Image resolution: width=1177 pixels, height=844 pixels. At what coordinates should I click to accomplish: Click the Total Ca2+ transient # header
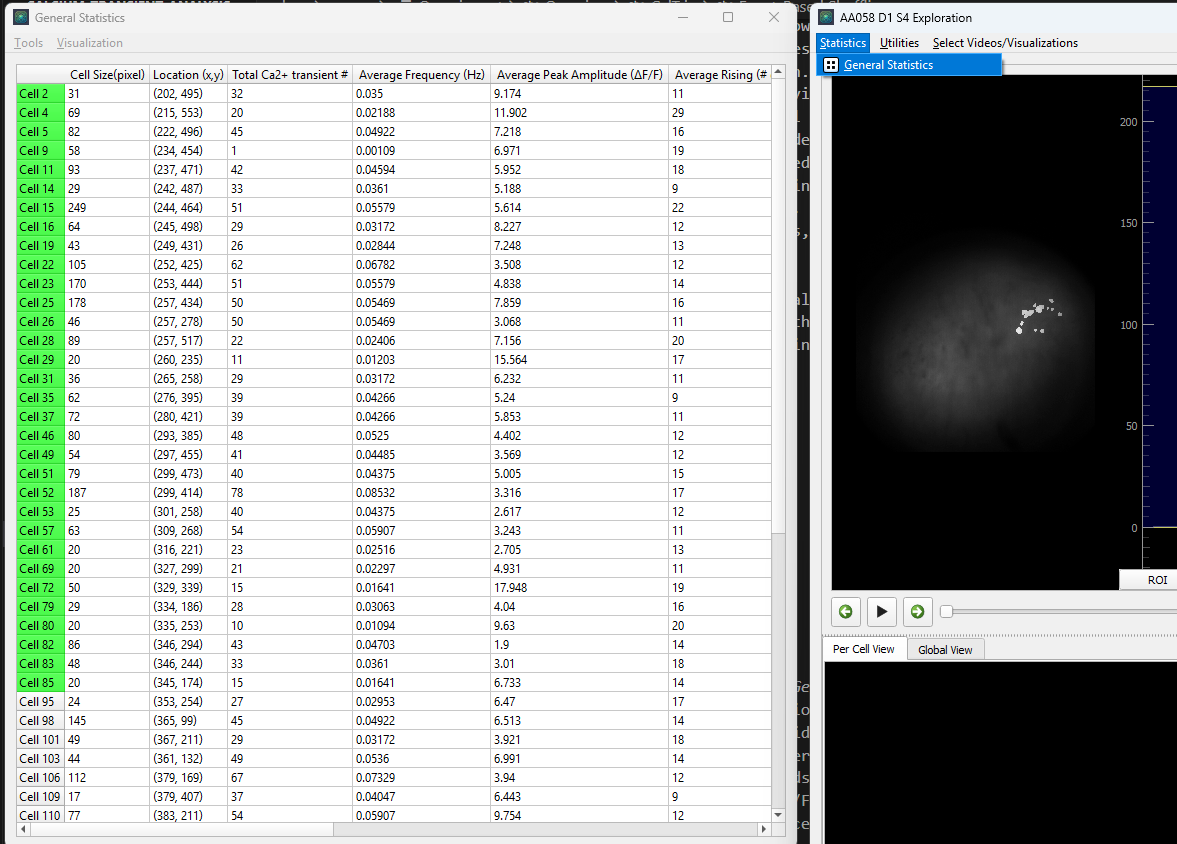click(290, 74)
